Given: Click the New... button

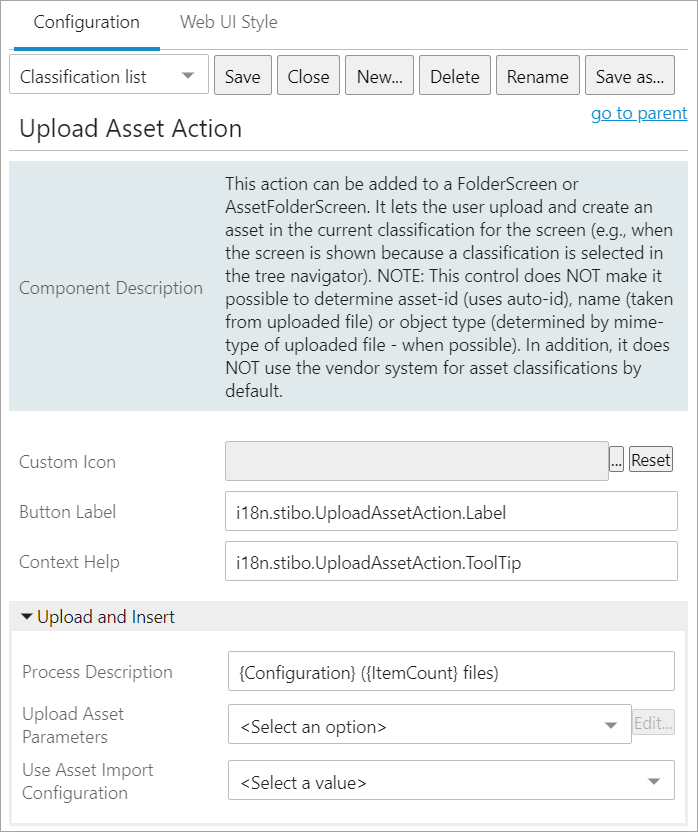Looking at the screenshot, I should 379,76.
